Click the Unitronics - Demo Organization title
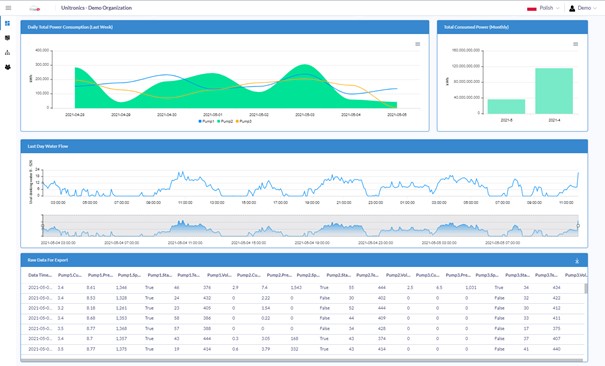605x366 pixels. (96, 8)
